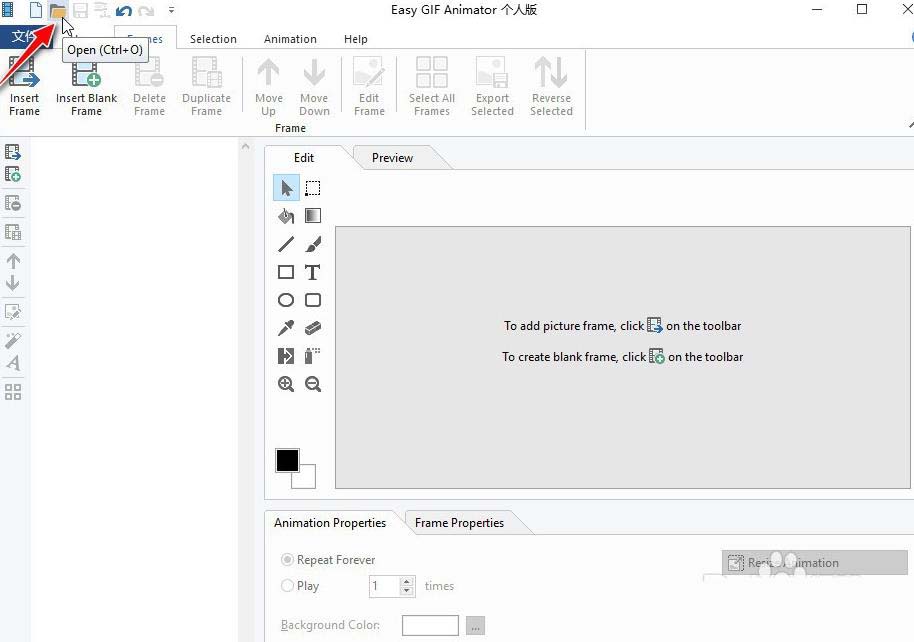This screenshot has height=642, width=914.
Task: Click Export Selected in the ribbon
Action: [x=493, y=87]
